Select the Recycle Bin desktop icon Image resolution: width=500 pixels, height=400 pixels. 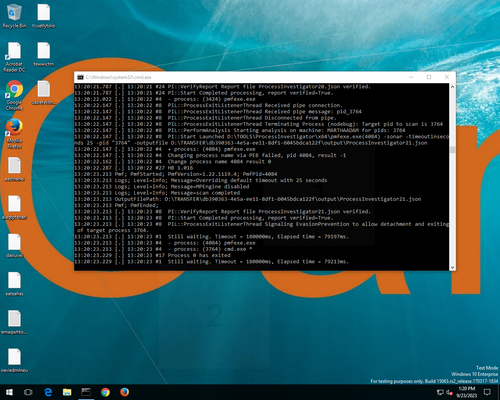point(14,16)
